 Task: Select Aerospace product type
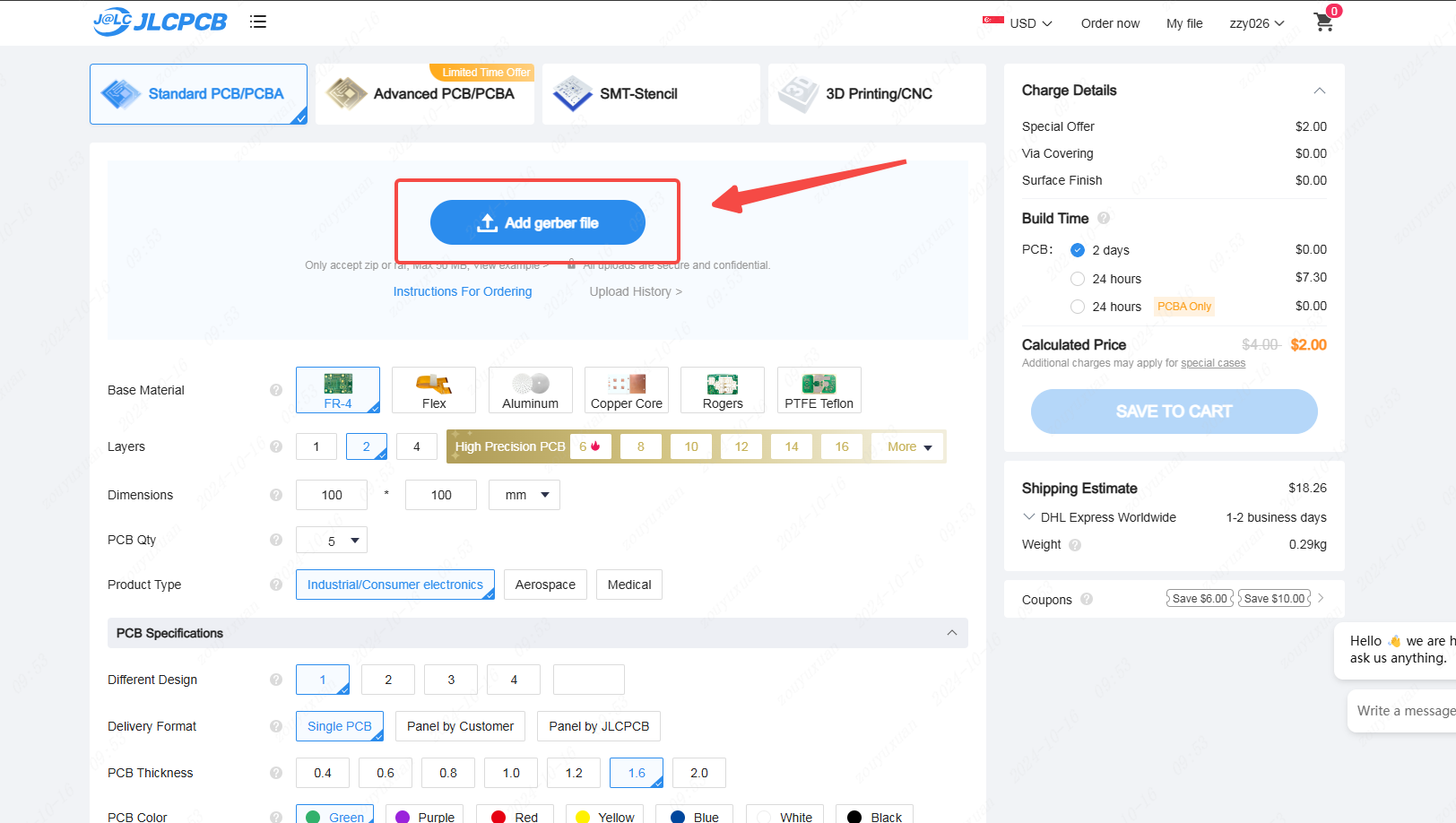[545, 585]
